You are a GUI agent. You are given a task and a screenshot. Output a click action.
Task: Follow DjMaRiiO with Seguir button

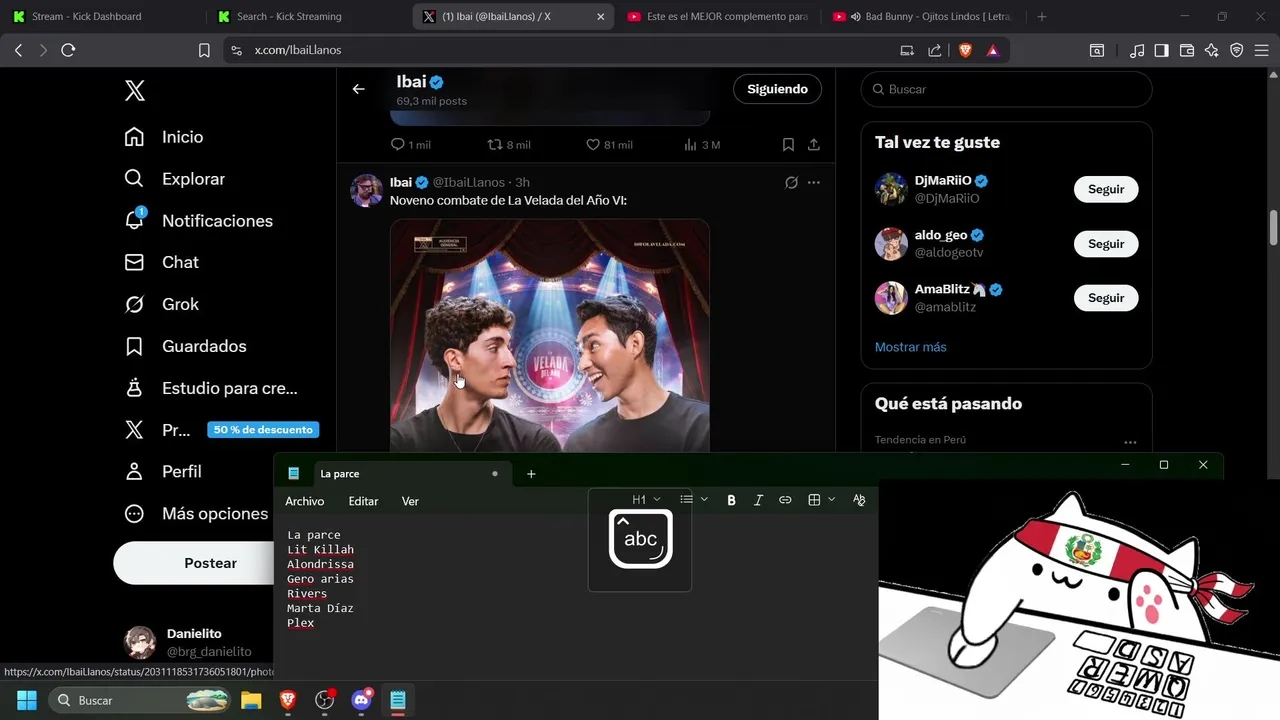(x=1106, y=189)
